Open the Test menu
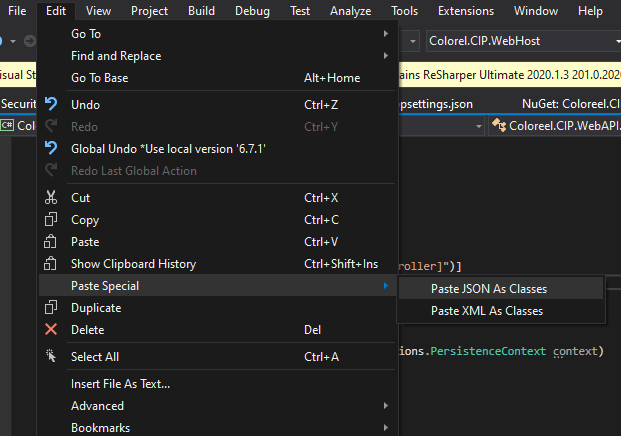The width and height of the screenshot is (621, 436). [300, 11]
